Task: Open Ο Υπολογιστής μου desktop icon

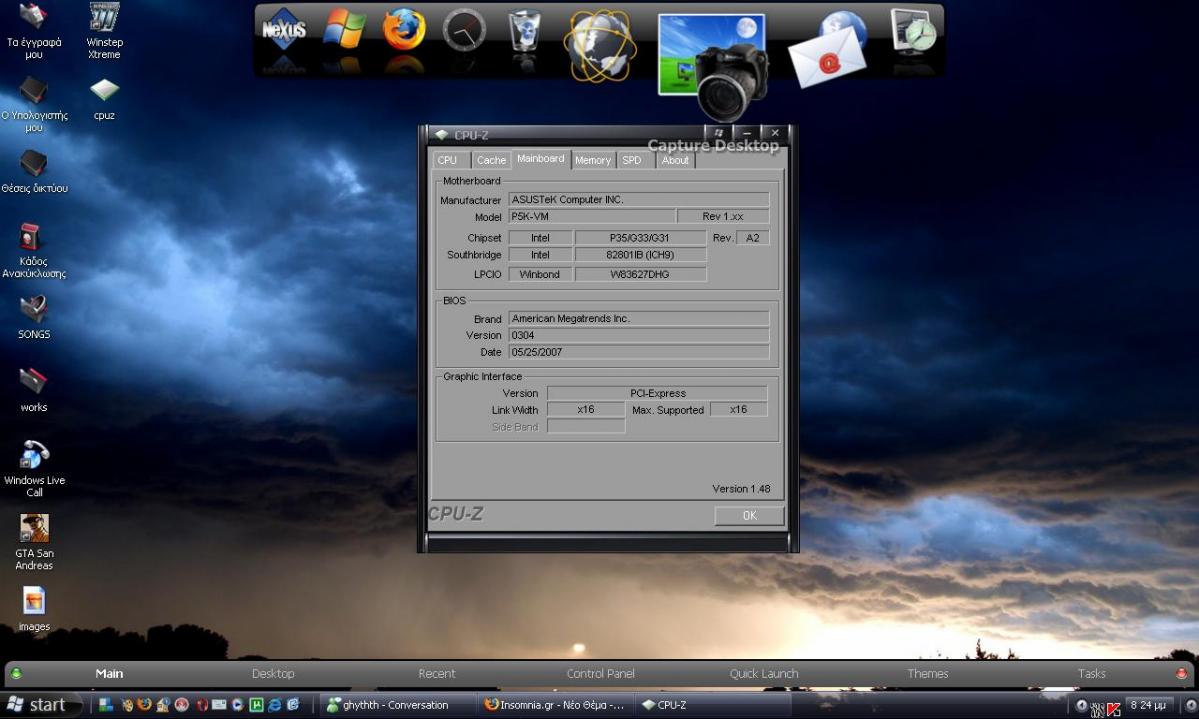Action: click(x=34, y=103)
